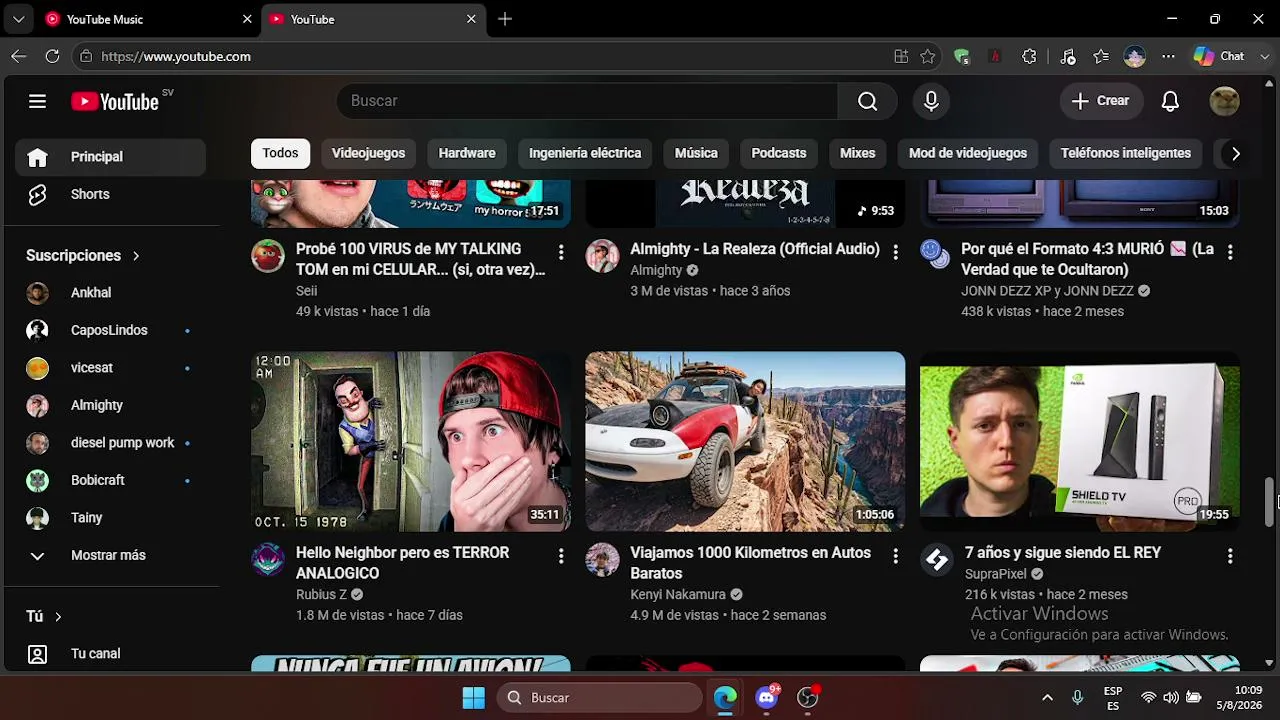This screenshot has height=720, width=1280.
Task: Select the Mixes filter chip
Action: click(857, 153)
